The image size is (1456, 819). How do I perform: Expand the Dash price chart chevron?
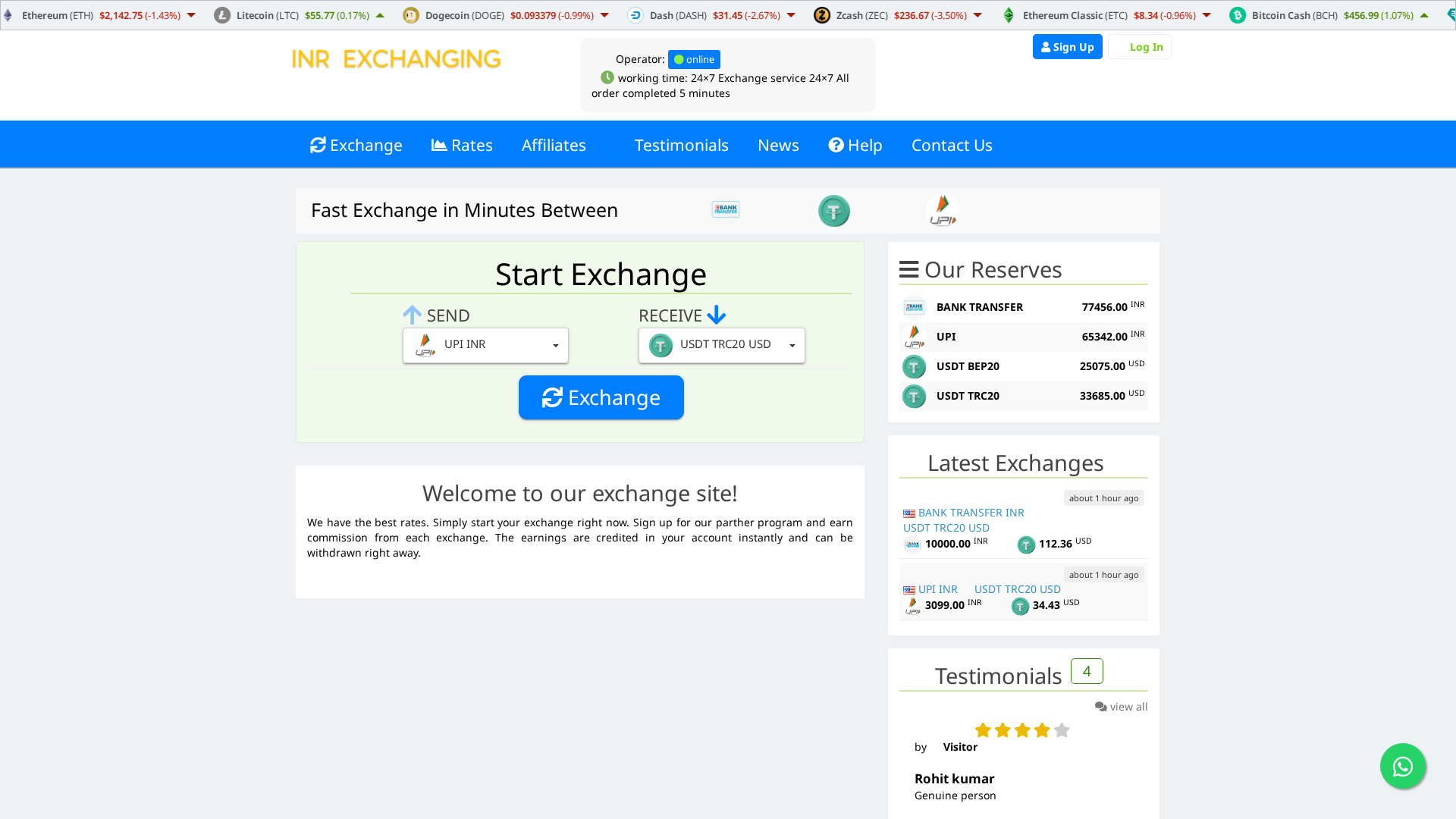[792, 14]
